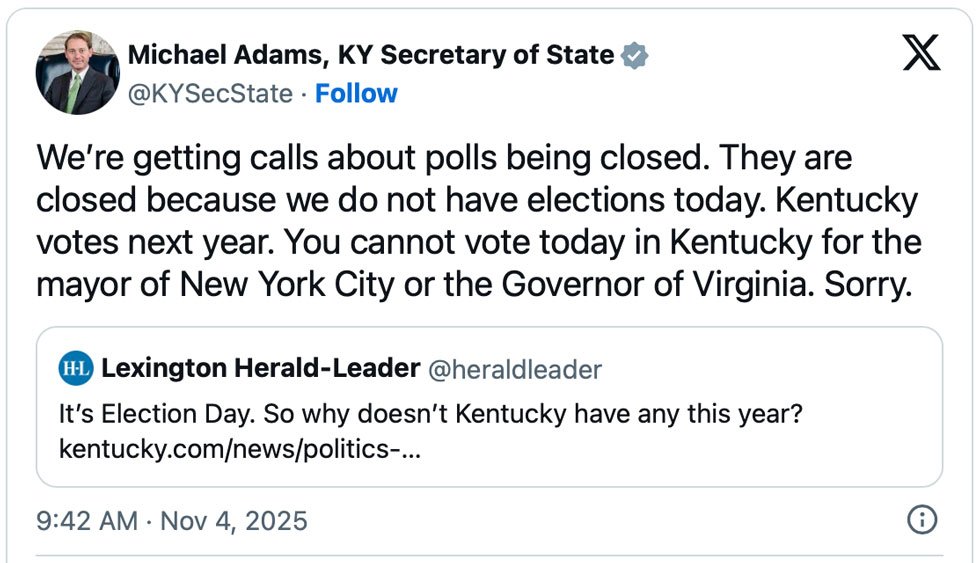
Task: Click the word "Sorry." ending the tweet
Action: click(868, 285)
